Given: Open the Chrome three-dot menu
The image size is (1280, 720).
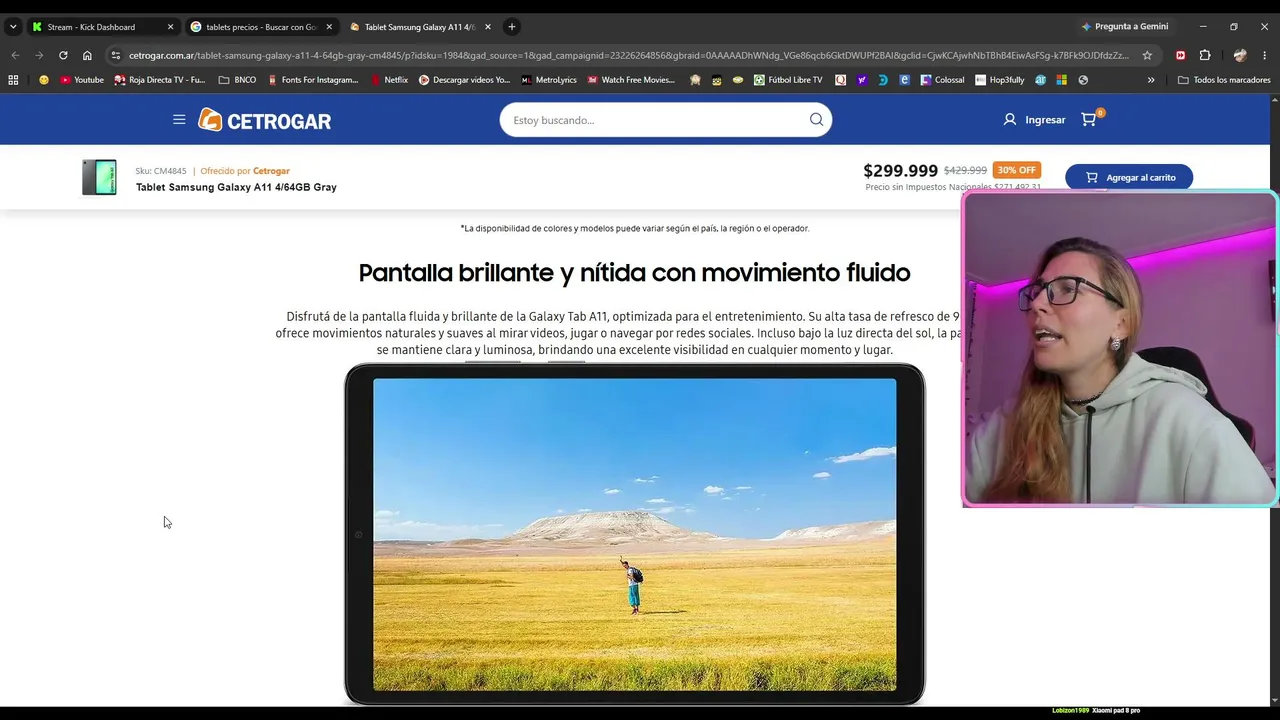Looking at the screenshot, I should [x=1264, y=55].
